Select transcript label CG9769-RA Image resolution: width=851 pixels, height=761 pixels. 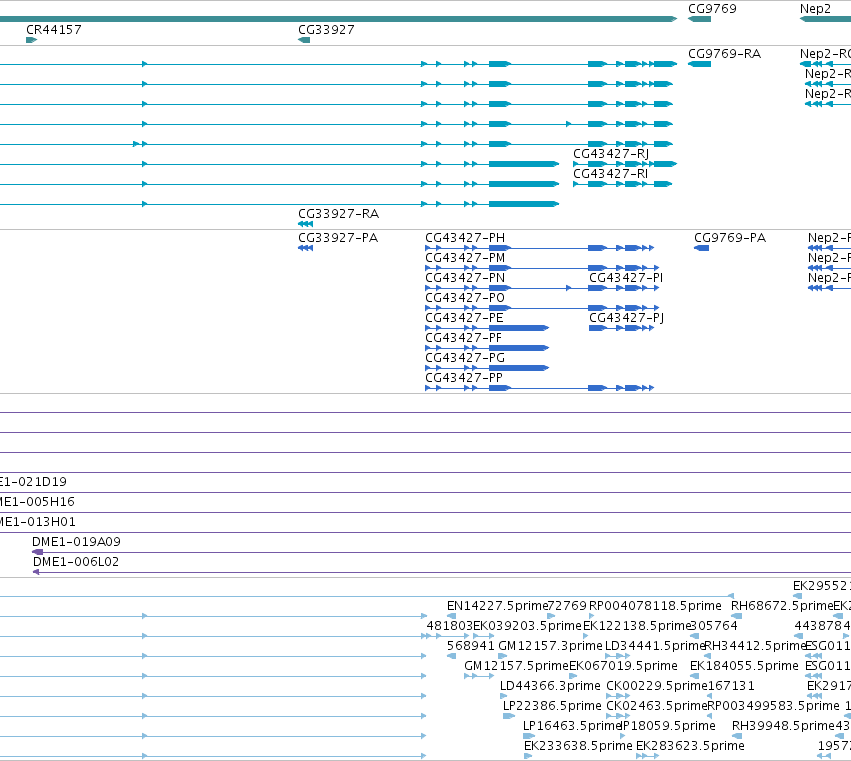[x=725, y=54]
